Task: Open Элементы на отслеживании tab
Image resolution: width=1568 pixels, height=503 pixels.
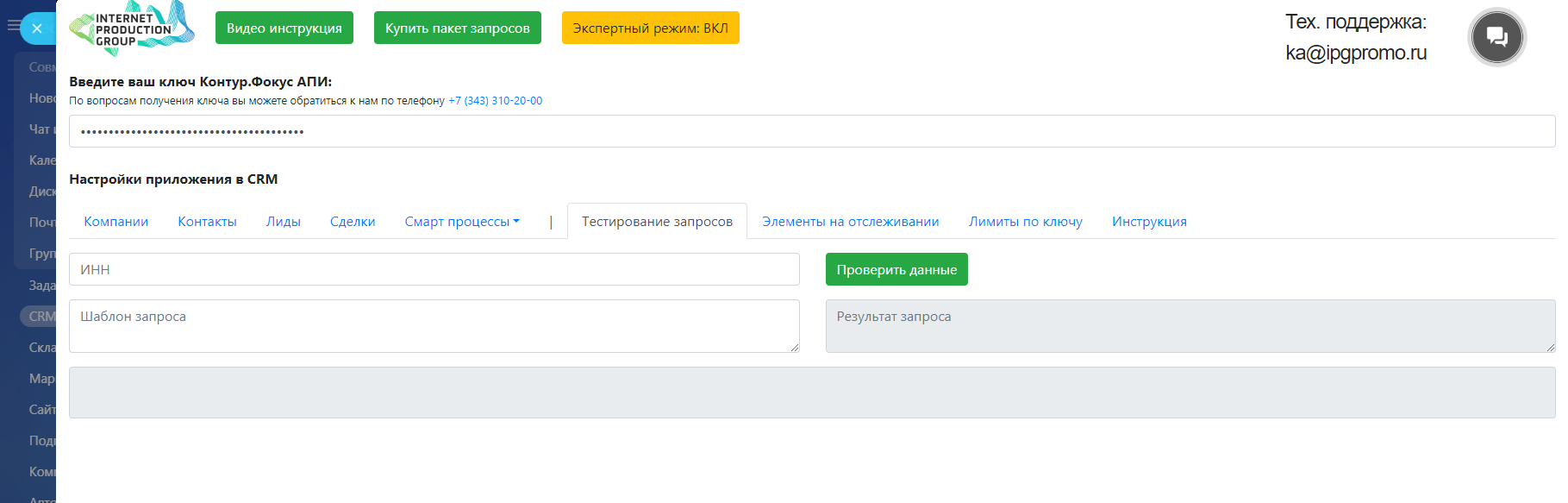Action: [850, 222]
